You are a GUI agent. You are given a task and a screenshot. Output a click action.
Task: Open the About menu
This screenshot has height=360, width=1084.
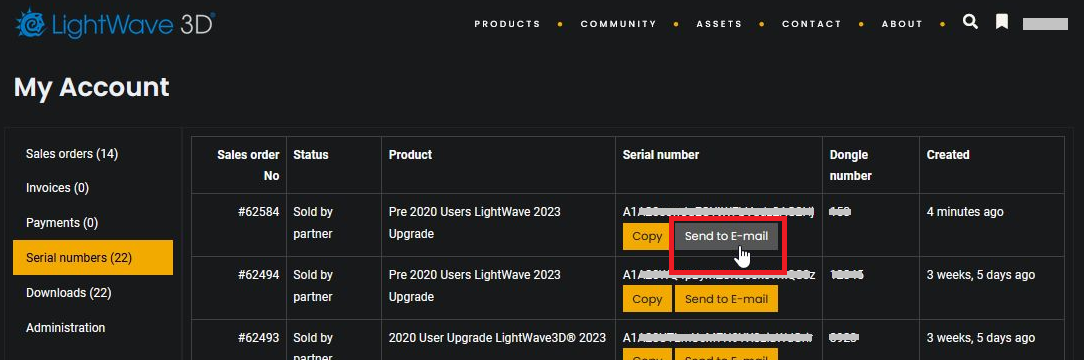[902, 23]
